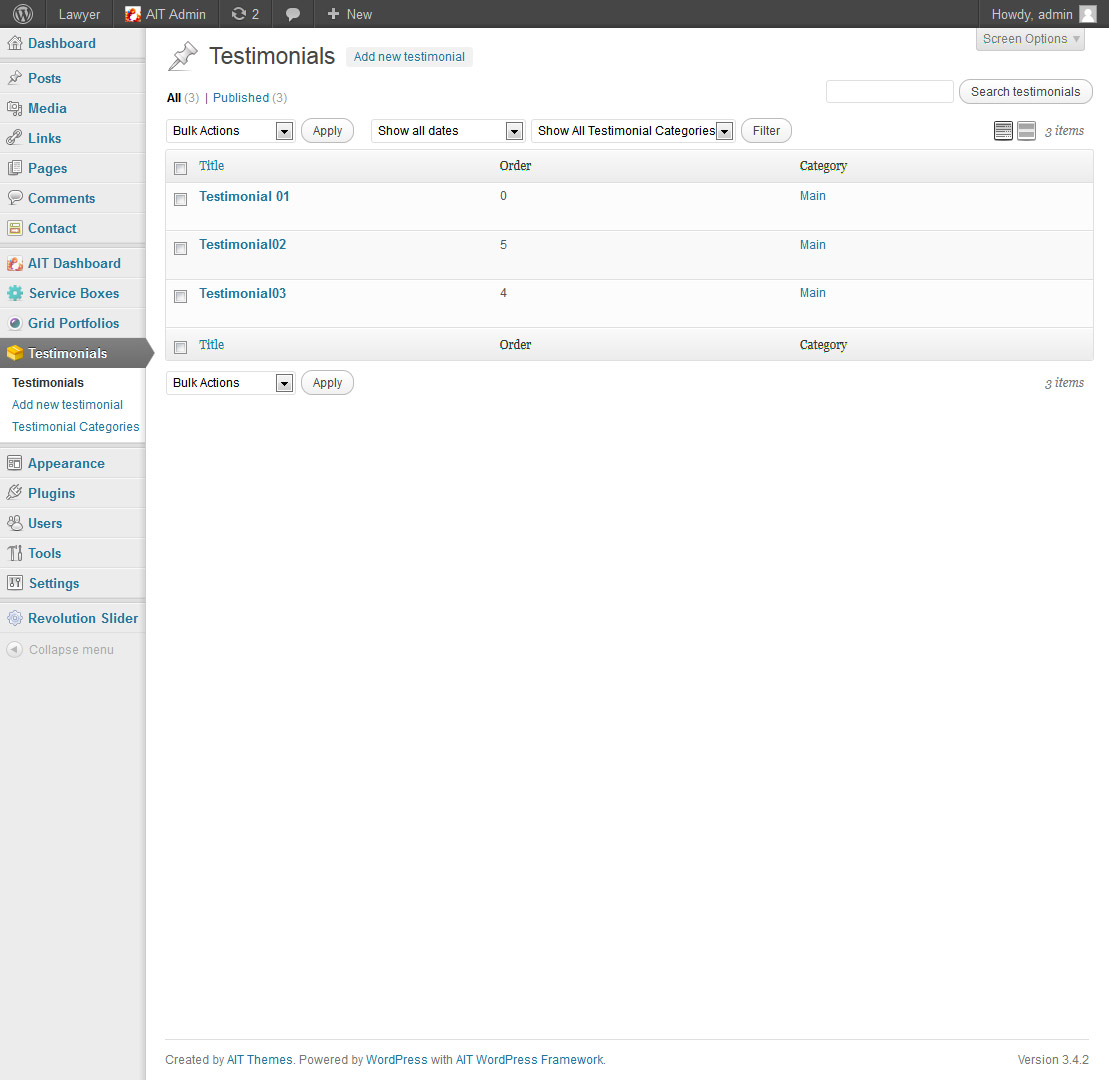
Task: Go to Plugins in the sidebar
Action: point(51,493)
